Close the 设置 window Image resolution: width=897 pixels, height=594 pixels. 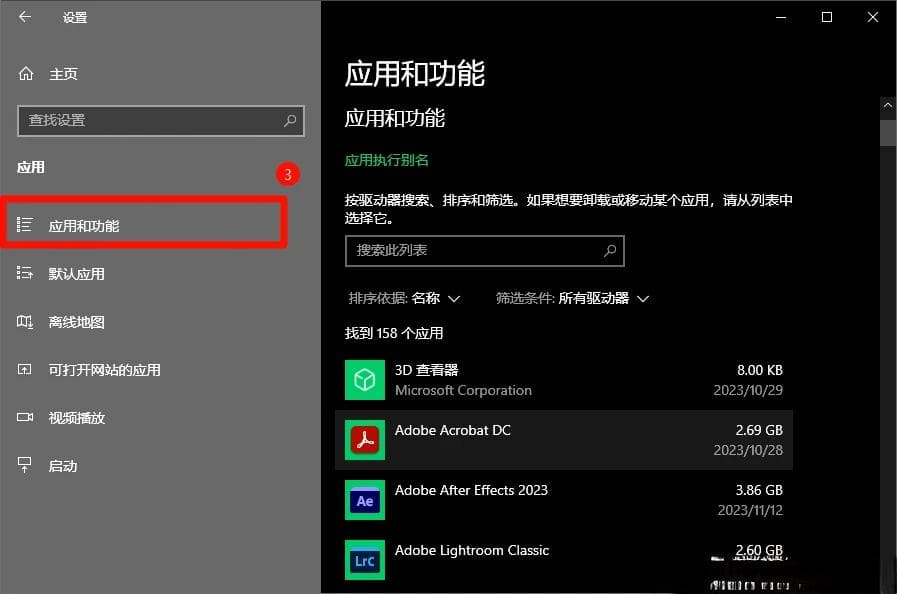(x=872, y=17)
